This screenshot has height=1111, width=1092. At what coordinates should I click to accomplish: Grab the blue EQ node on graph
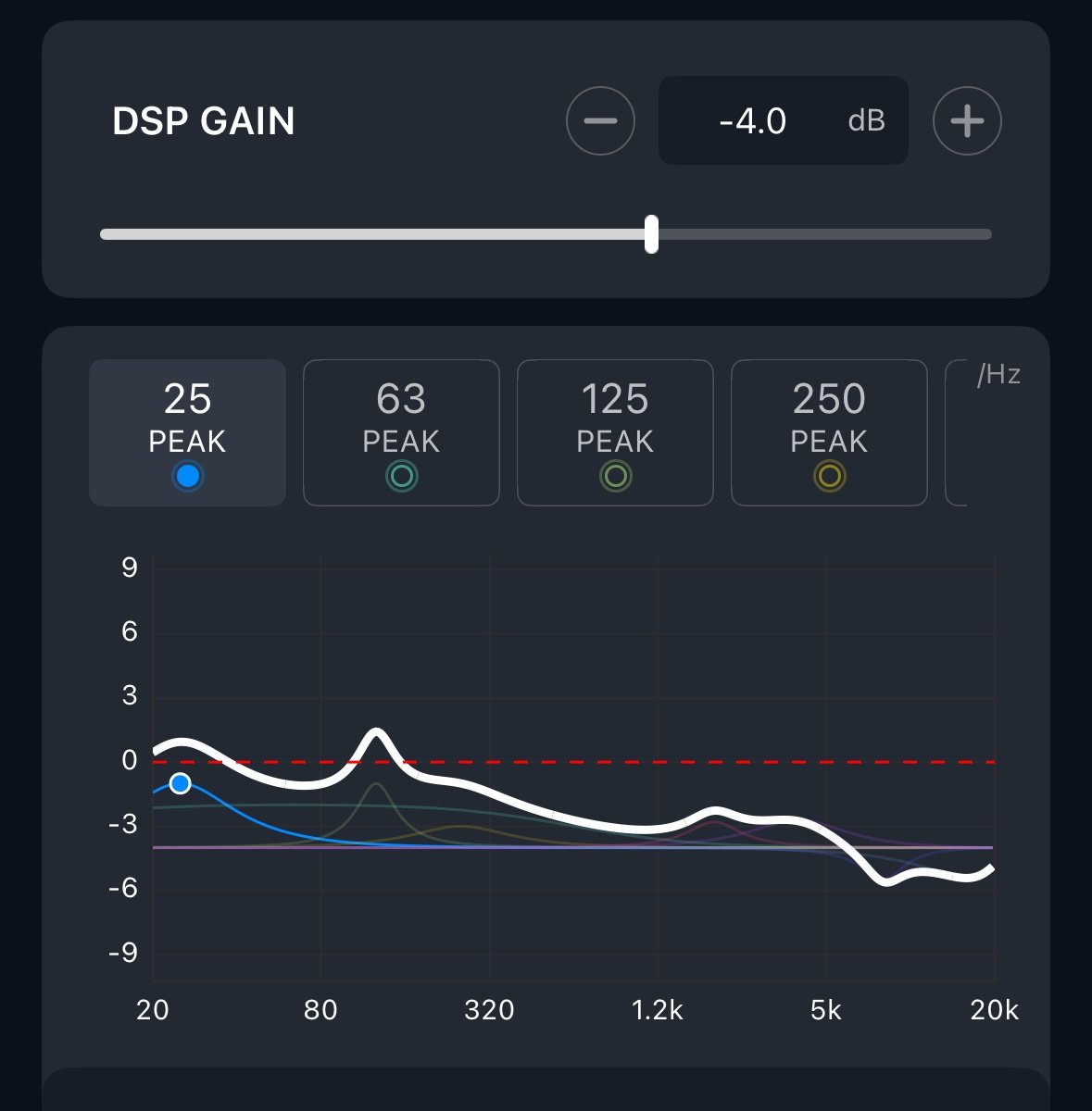[181, 784]
